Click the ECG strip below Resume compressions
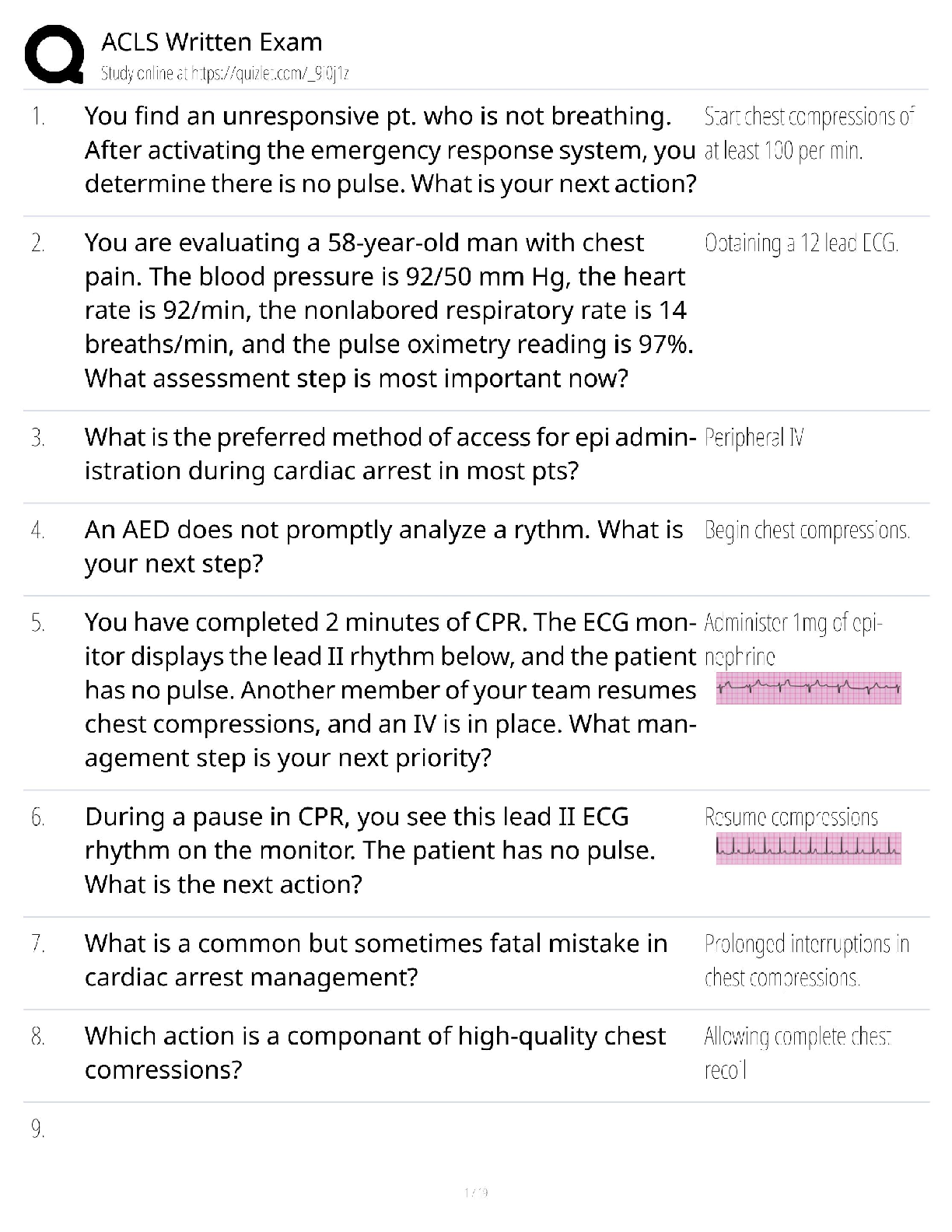Viewport: 952px width, 1232px height. [808, 849]
